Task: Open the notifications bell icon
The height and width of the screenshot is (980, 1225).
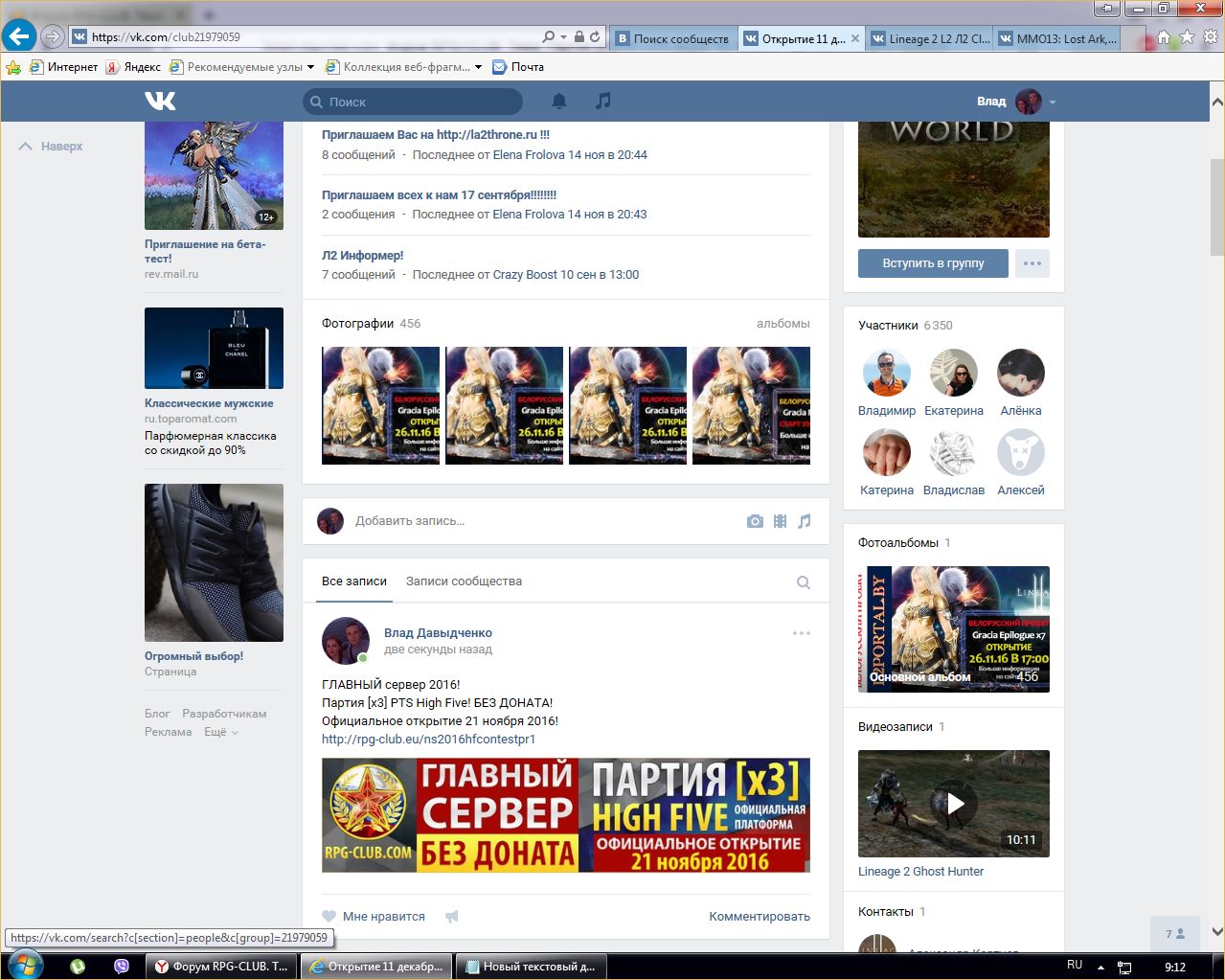Action: pyautogui.click(x=559, y=101)
